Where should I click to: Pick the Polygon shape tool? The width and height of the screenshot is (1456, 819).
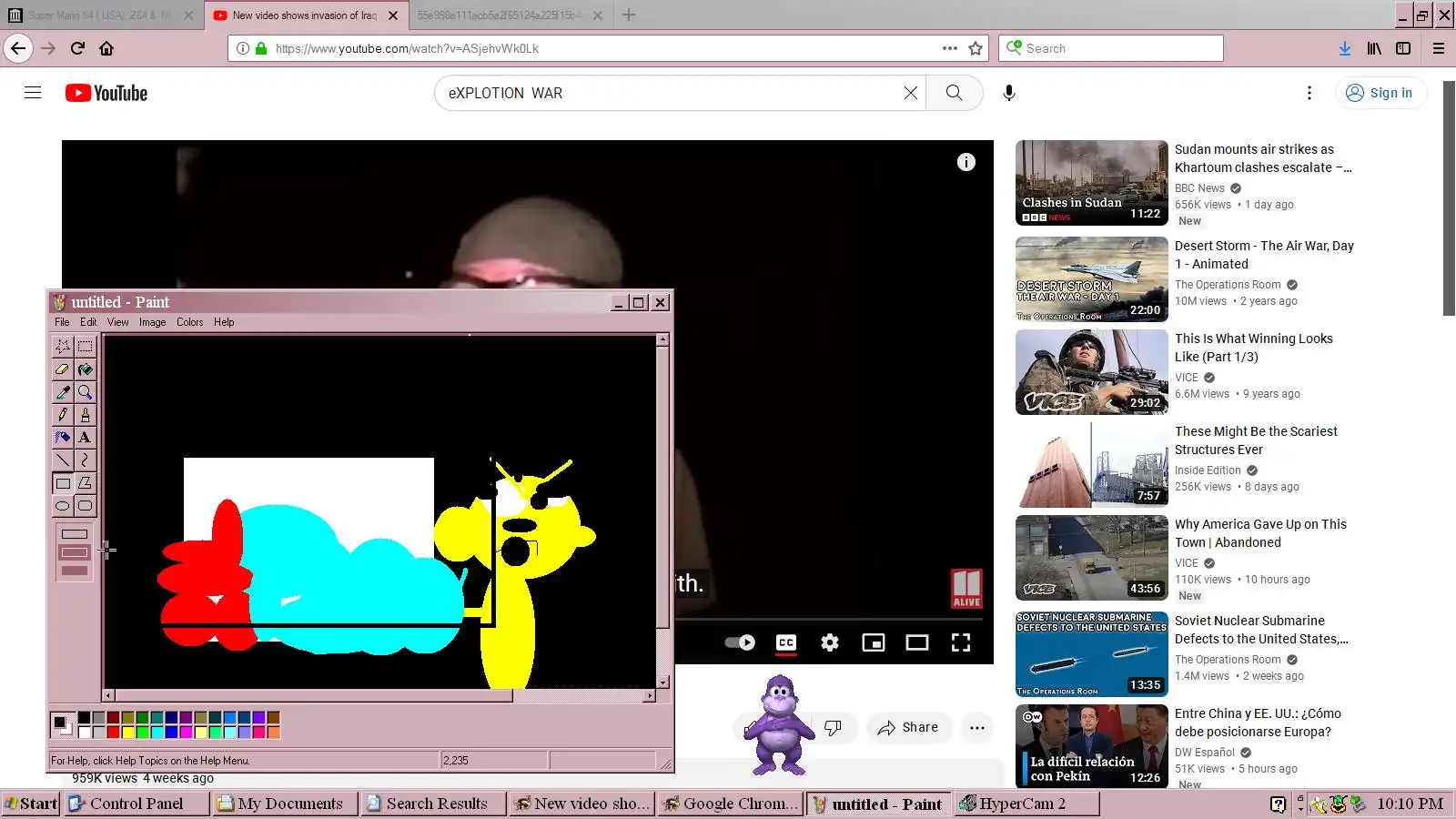[85, 483]
